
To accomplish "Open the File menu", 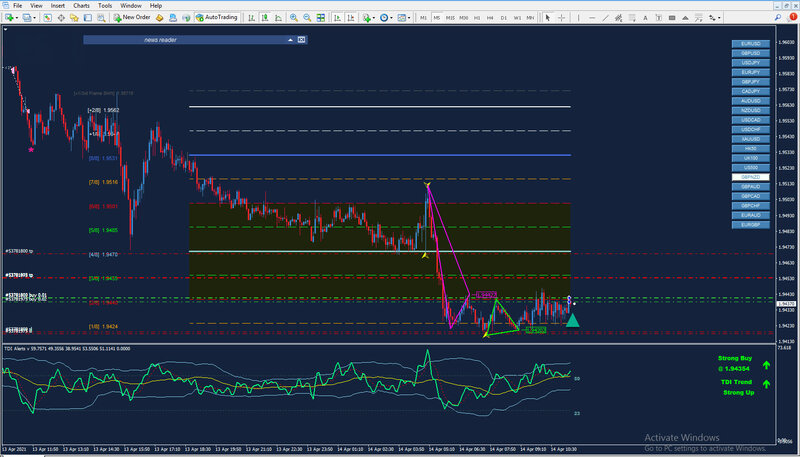I will [17, 6].
